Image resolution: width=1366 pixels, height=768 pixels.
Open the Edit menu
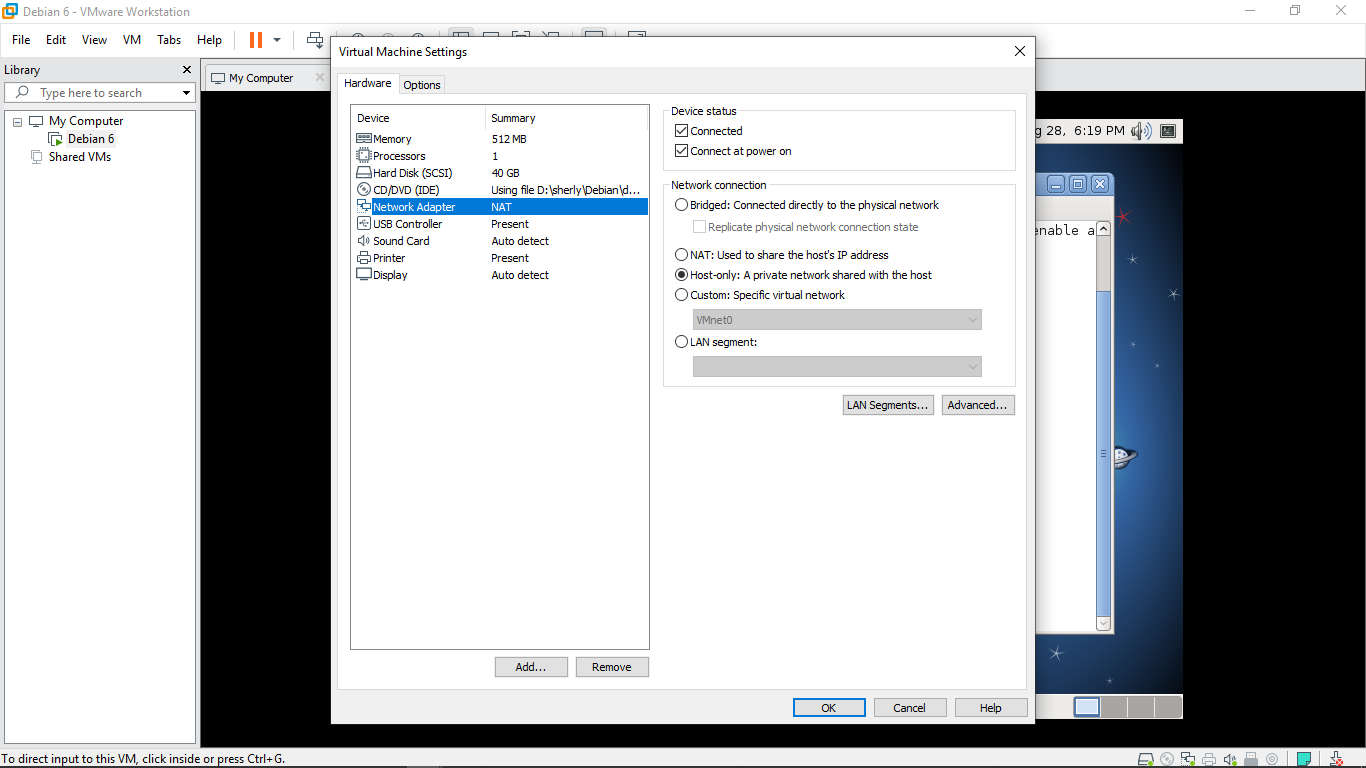point(56,40)
